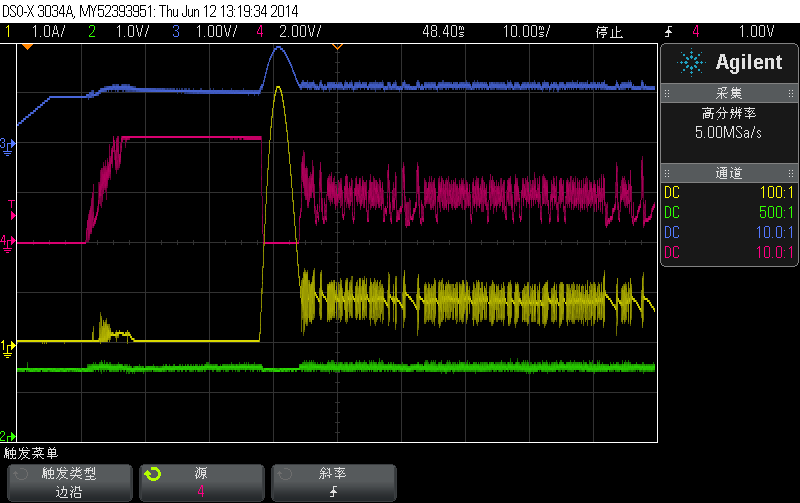Click the pink trigger level T marker
The width and height of the screenshot is (800, 503).
(12, 210)
